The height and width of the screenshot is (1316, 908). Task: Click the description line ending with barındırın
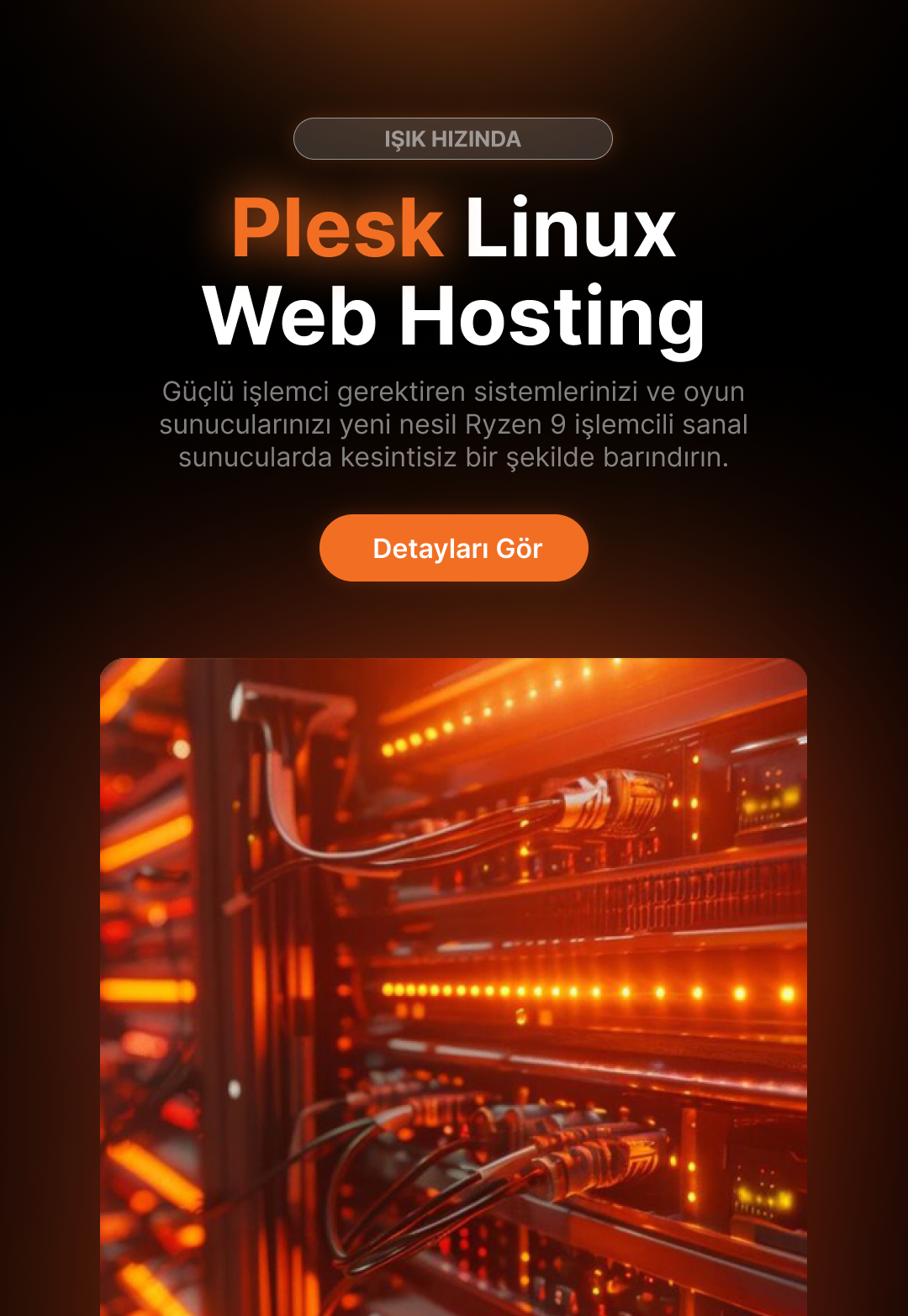[x=454, y=457]
